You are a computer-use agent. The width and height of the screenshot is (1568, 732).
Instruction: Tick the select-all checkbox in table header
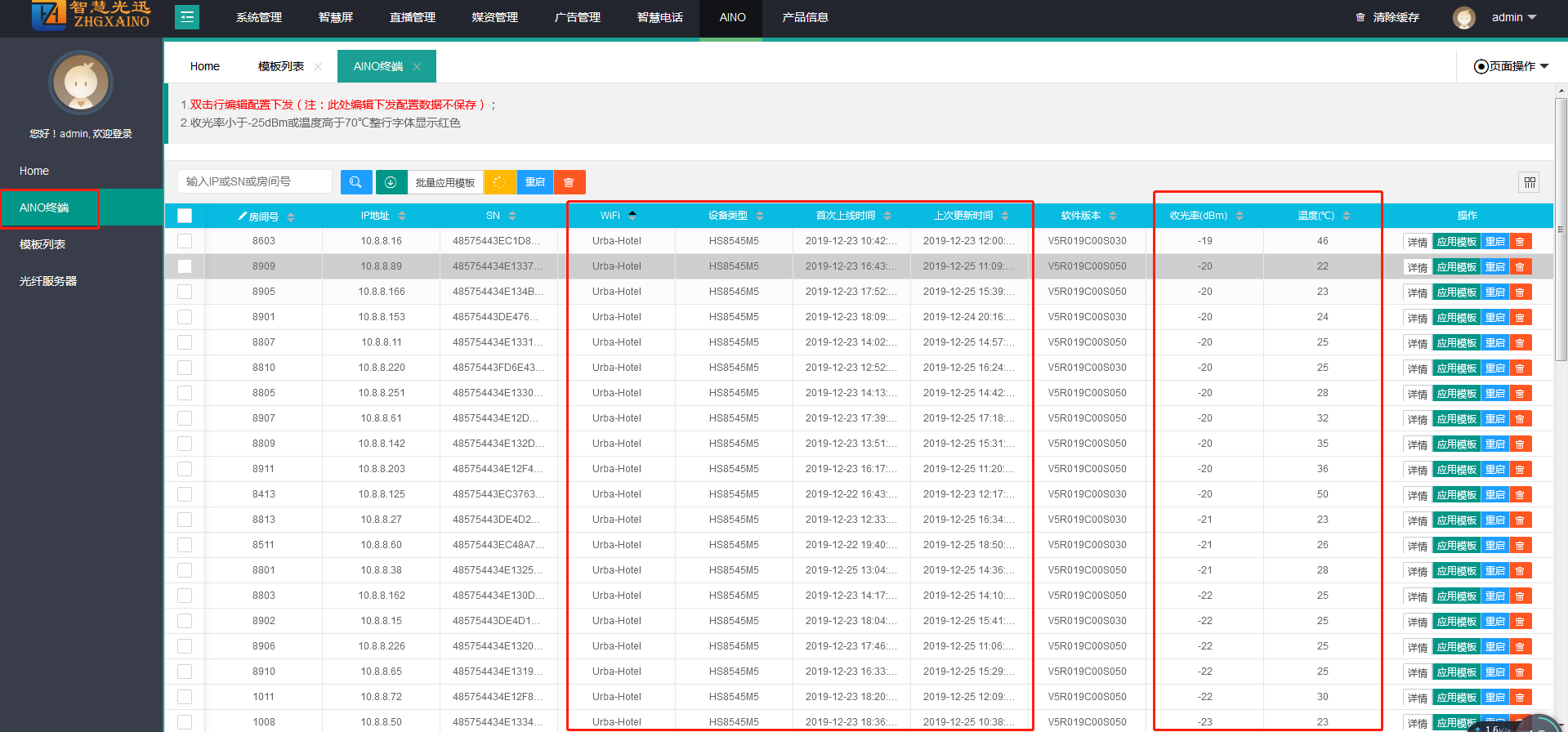pyautogui.click(x=185, y=216)
